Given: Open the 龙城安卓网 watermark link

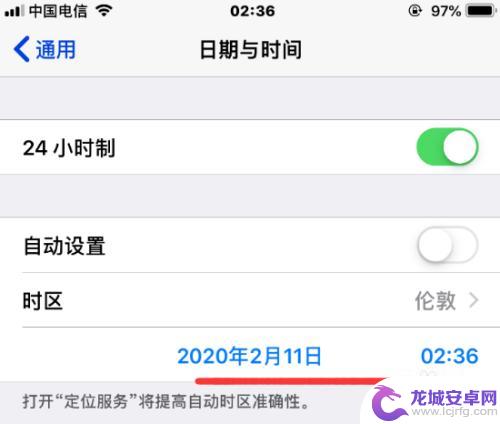Looking at the screenshot, I should [453, 403].
